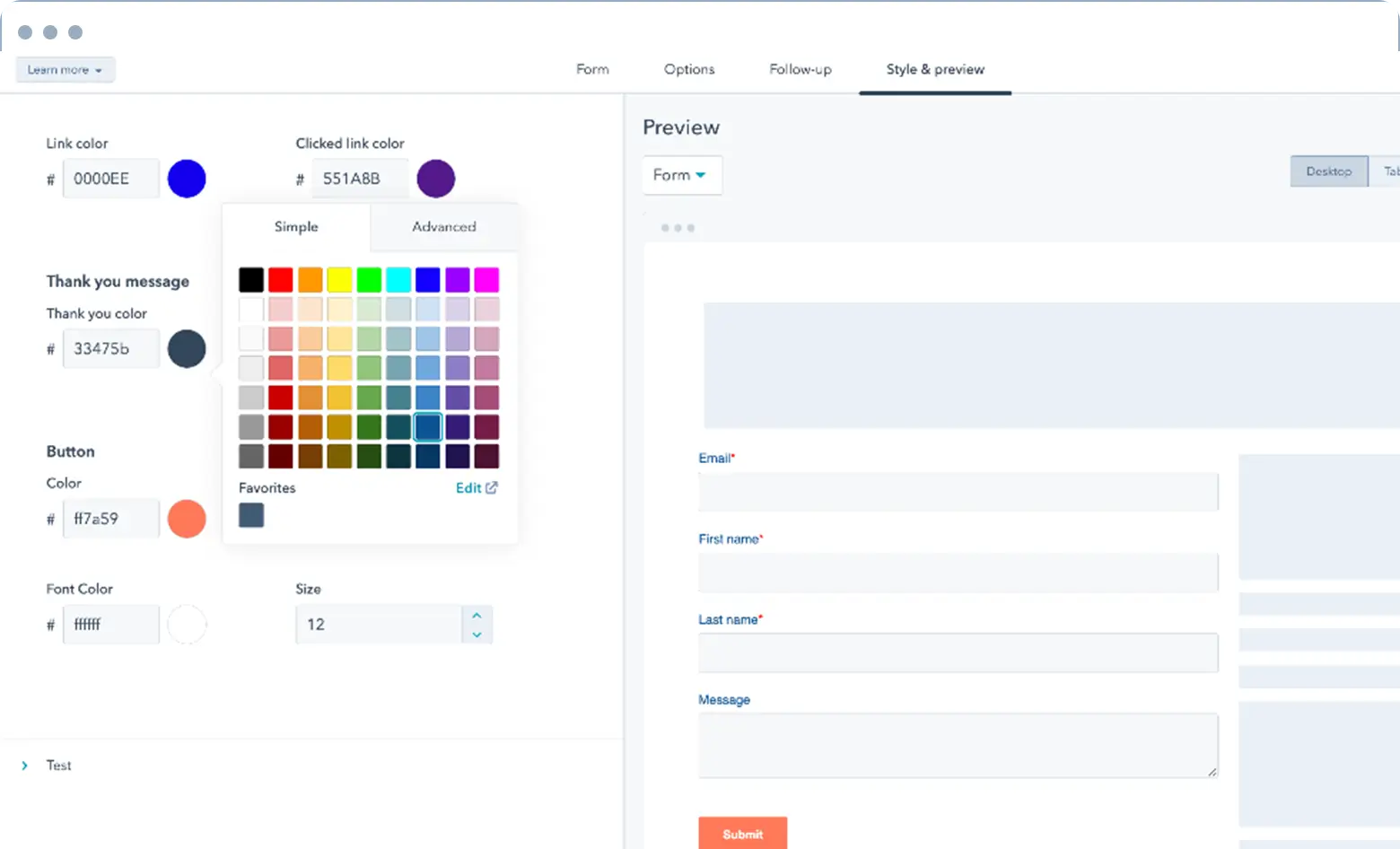
Task: Switch to the Options tab
Action: click(x=689, y=69)
